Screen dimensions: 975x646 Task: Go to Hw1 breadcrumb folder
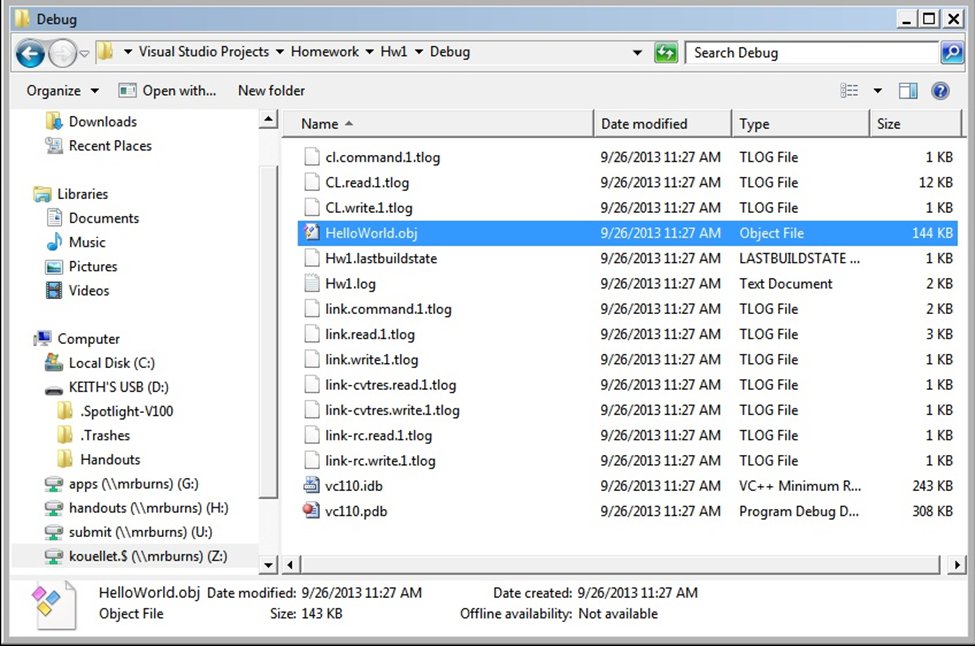coord(394,52)
